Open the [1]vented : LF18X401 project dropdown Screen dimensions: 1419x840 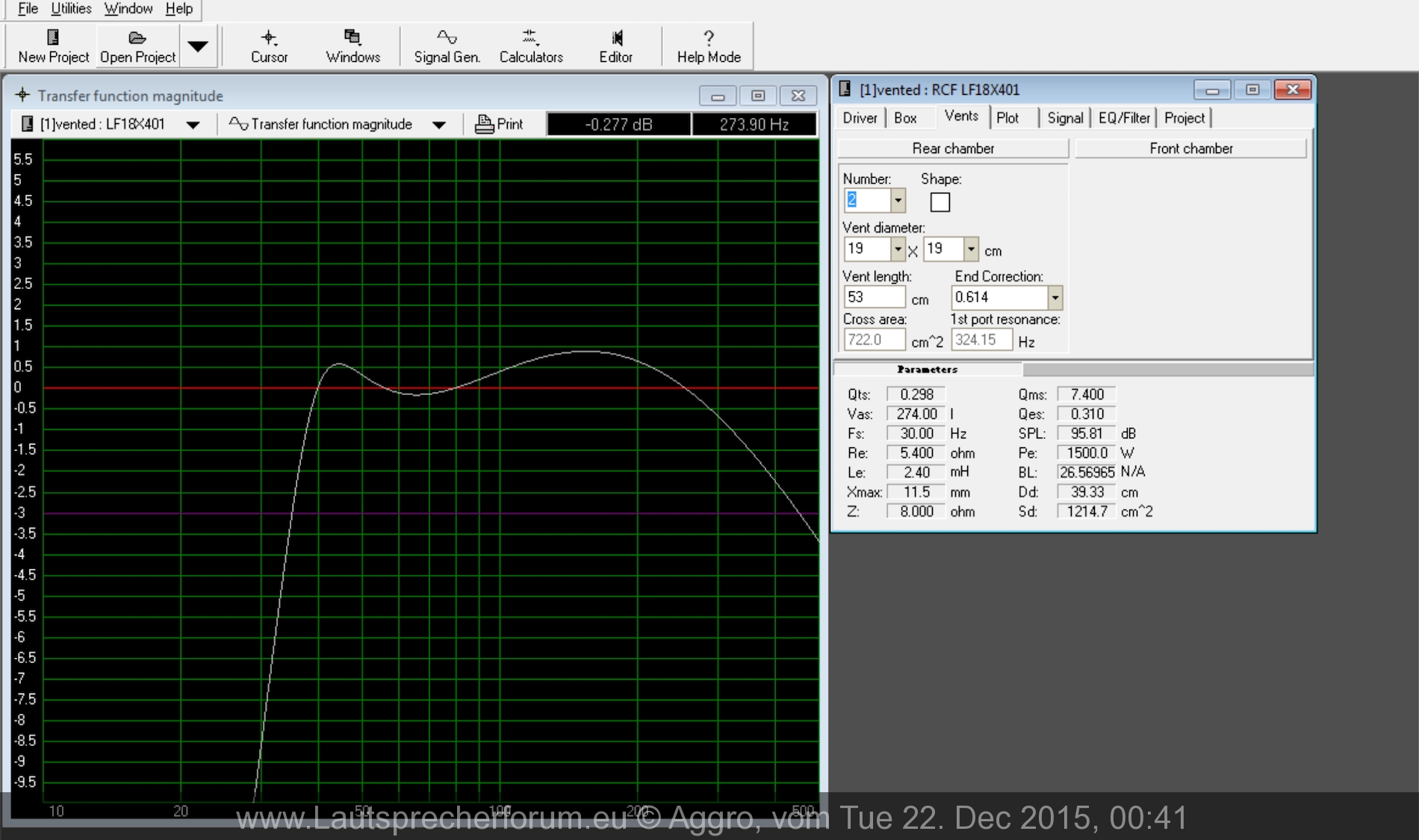pos(193,125)
